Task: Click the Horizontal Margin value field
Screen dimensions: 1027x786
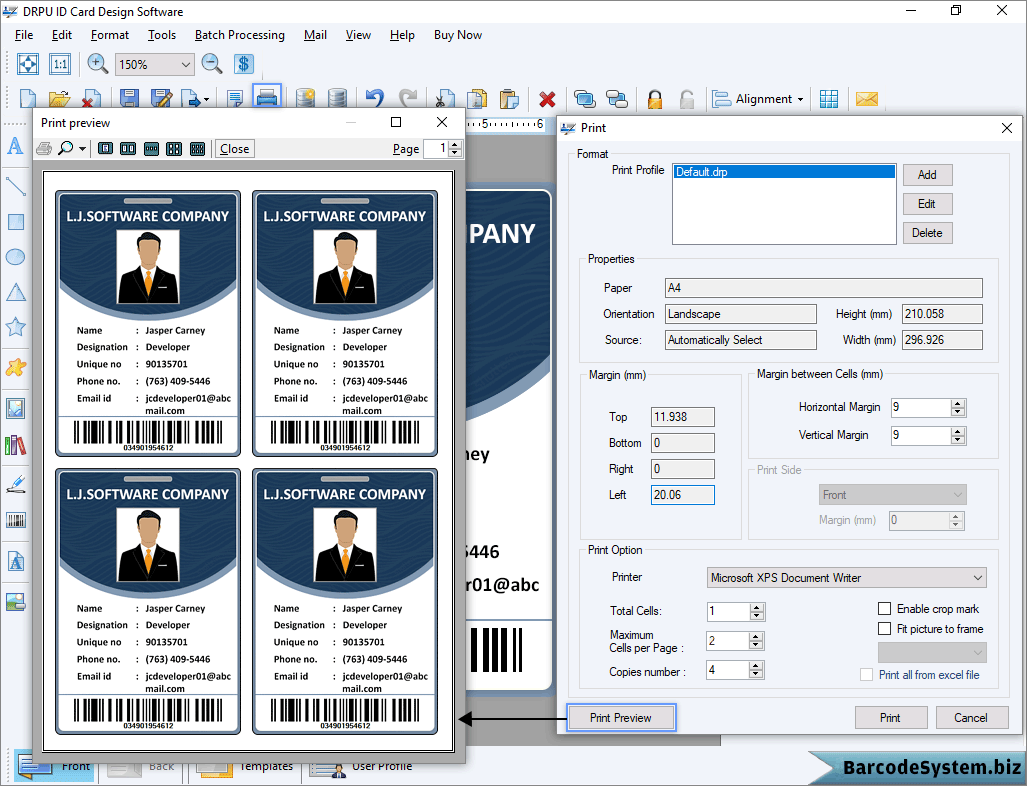Action: (921, 407)
